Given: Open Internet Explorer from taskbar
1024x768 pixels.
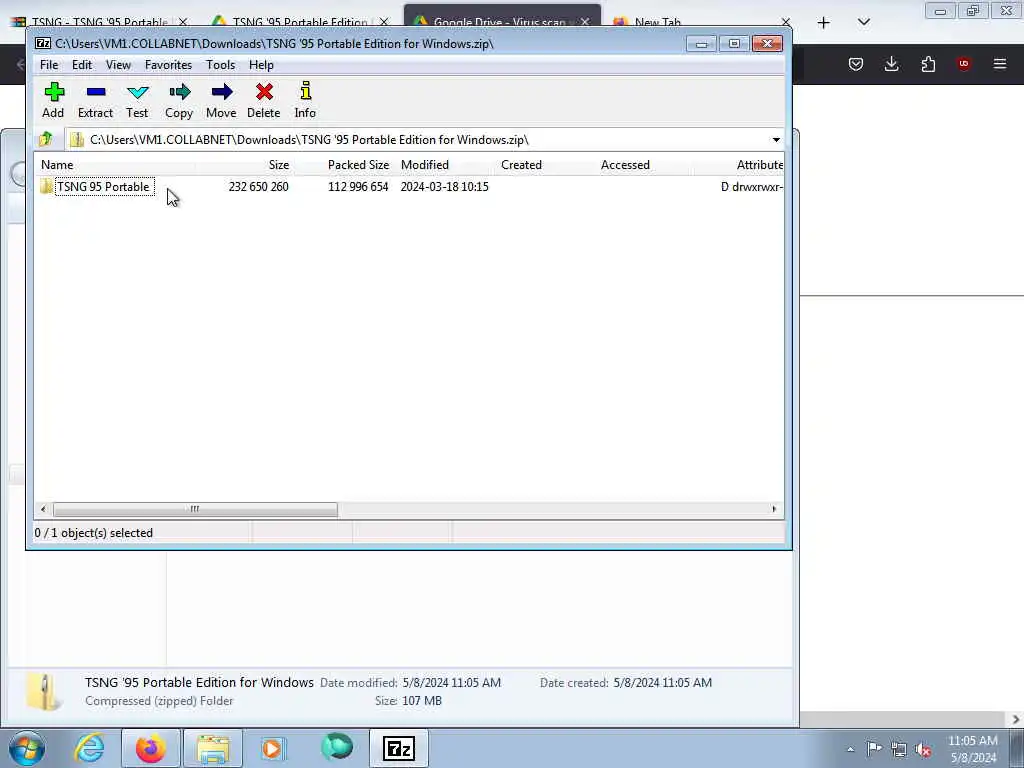Looking at the screenshot, I should 89,748.
